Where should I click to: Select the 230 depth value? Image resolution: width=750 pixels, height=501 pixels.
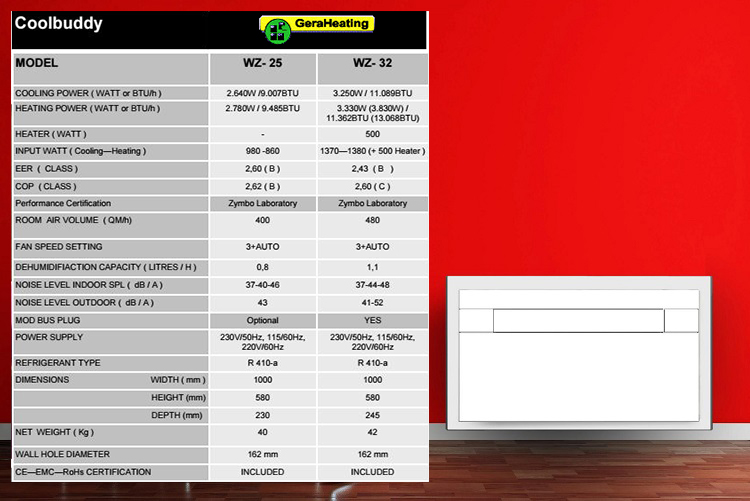[x=263, y=415]
